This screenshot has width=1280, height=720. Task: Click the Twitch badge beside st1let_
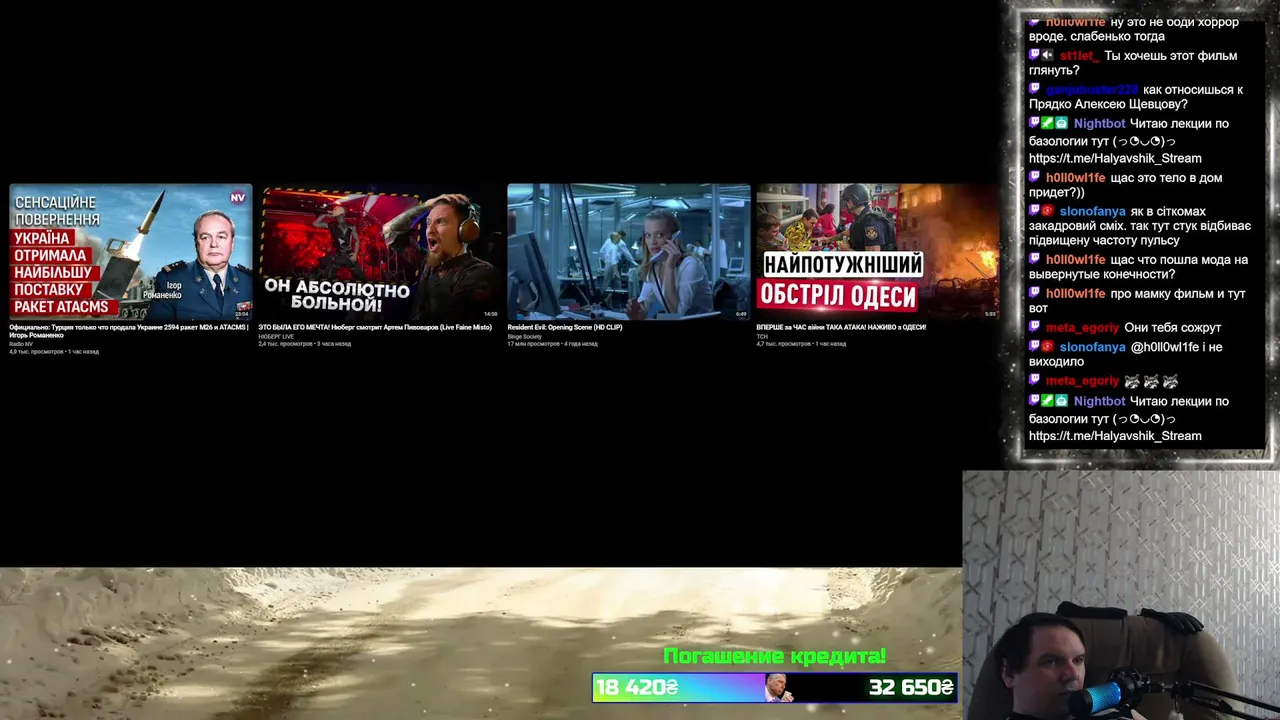coord(1035,56)
